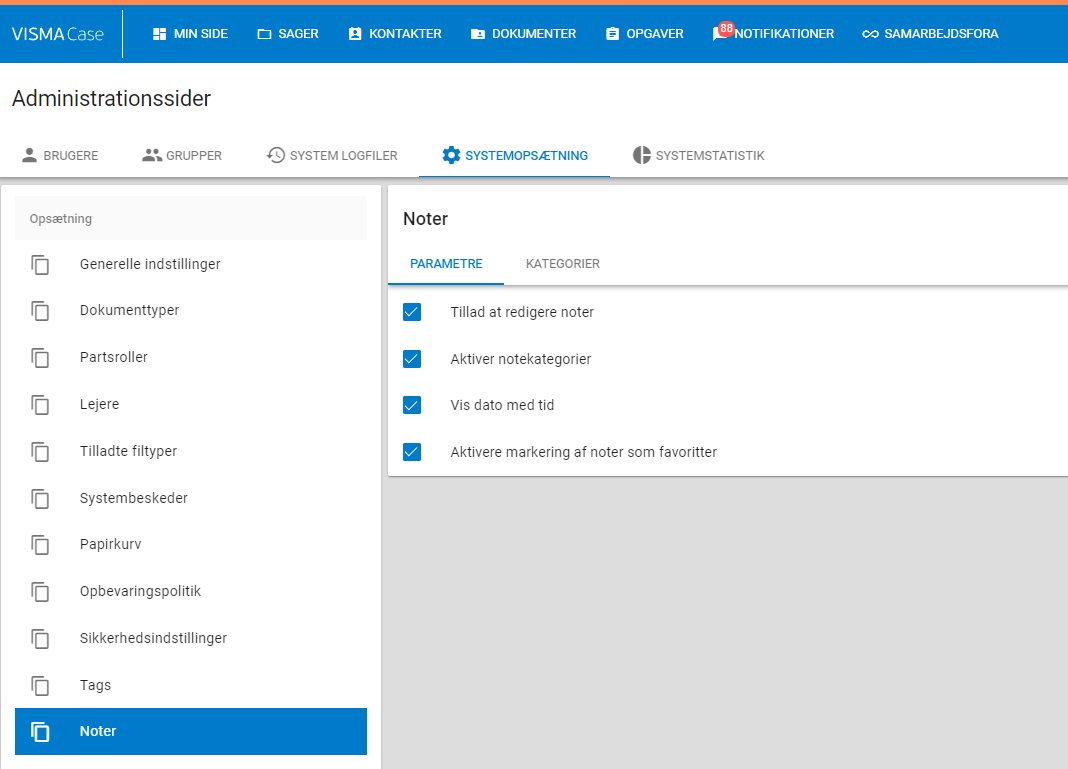Viewport: 1068px width, 769px height.
Task: Toggle Aktiver notekategorier checkbox
Action: [411, 359]
